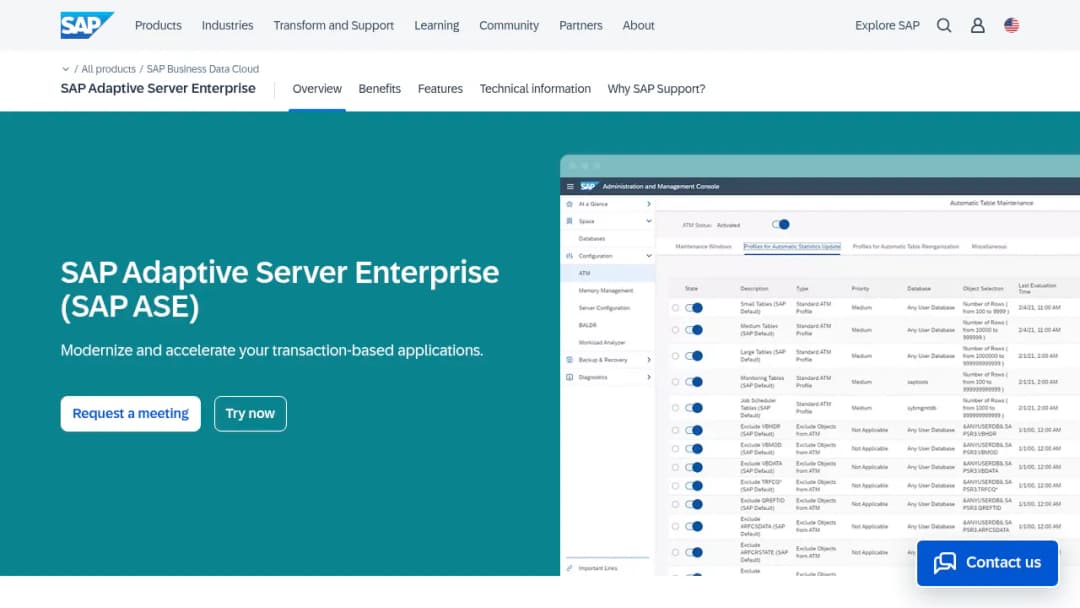Click the hamburger menu in Administration Console

pos(570,187)
